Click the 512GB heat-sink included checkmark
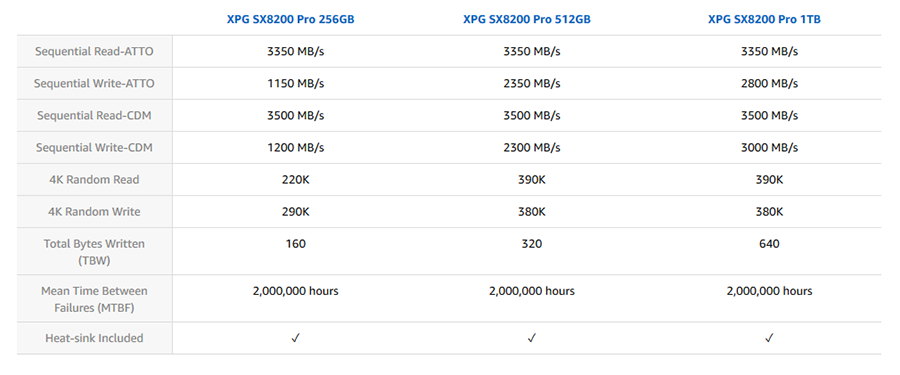The width and height of the screenshot is (900, 375). pyautogui.click(x=532, y=338)
